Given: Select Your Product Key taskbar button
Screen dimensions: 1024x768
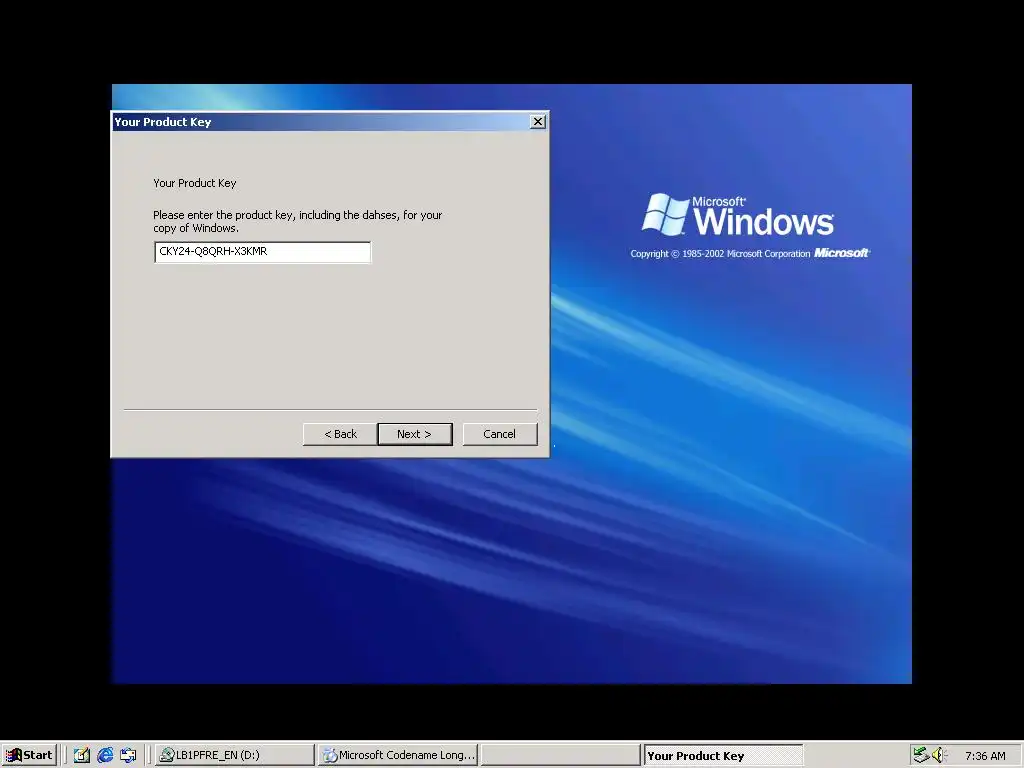Looking at the screenshot, I should (723, 756).
